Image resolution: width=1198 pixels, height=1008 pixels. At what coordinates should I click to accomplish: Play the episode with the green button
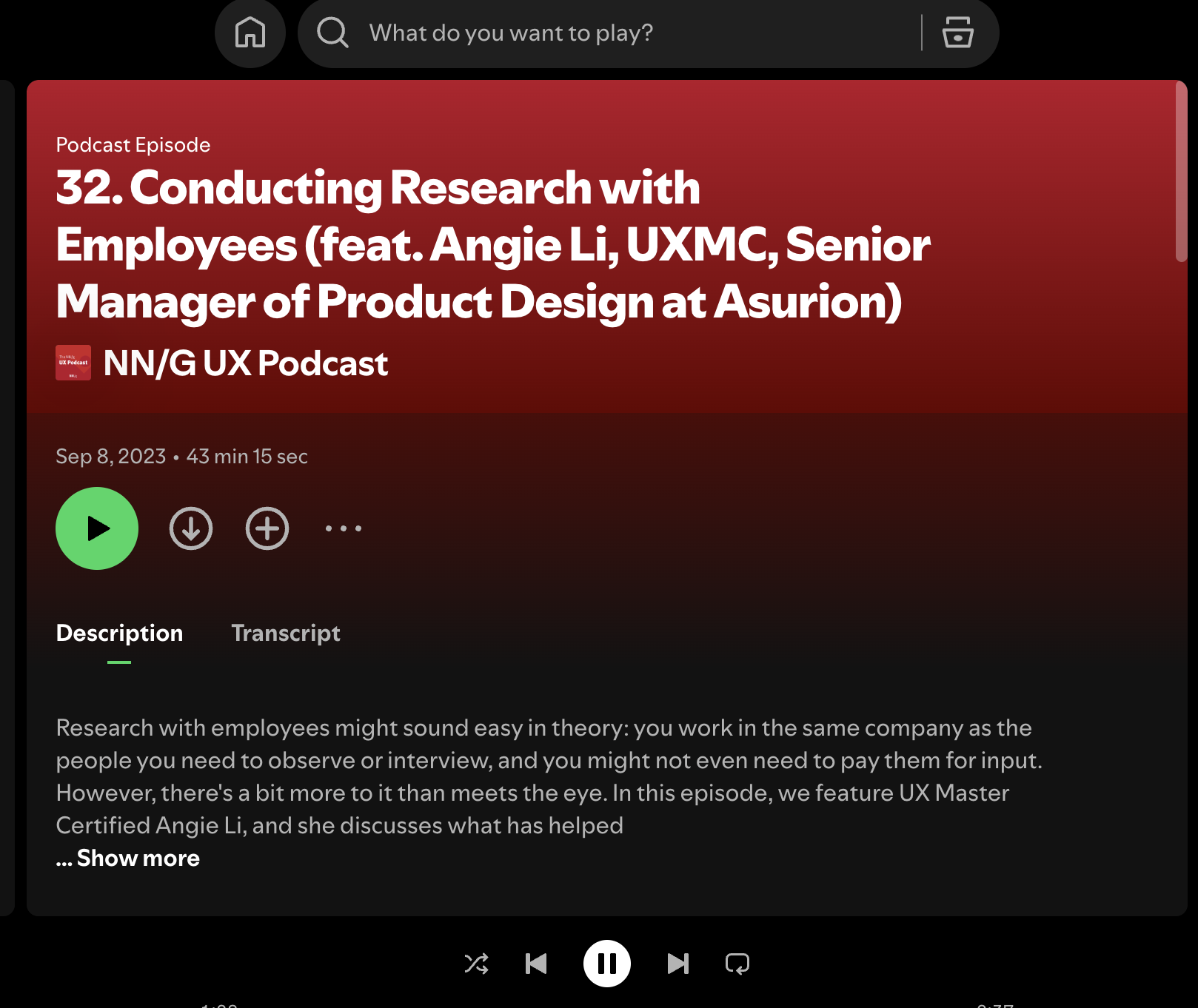click(97, 528)
